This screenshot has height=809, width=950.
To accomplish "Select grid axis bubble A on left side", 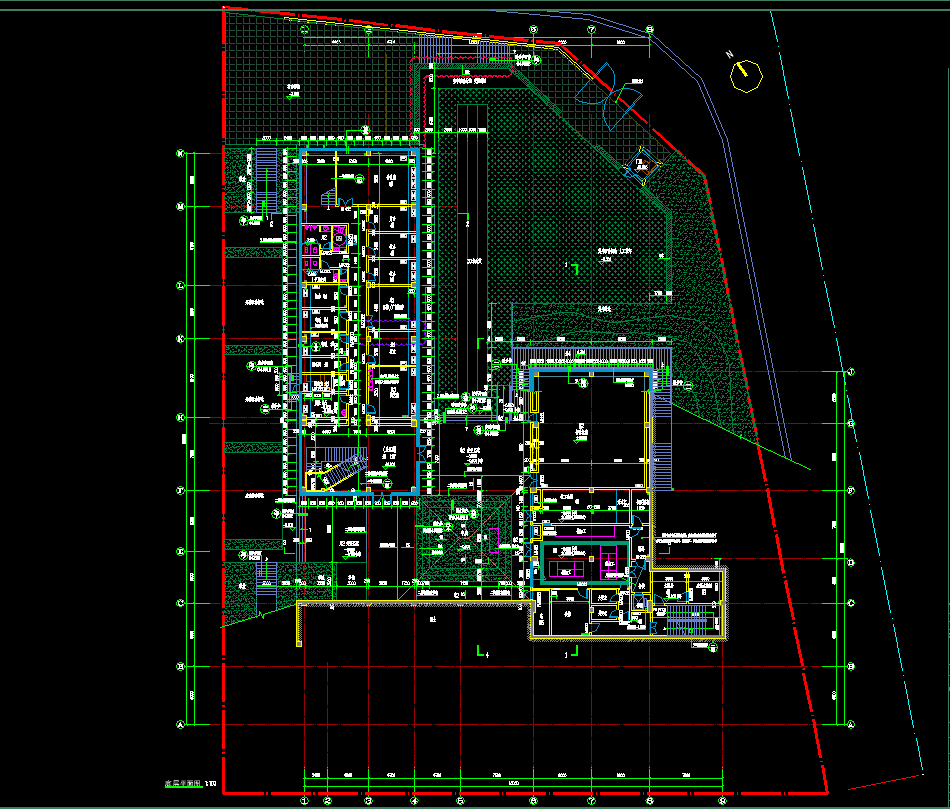I will 181,724.
